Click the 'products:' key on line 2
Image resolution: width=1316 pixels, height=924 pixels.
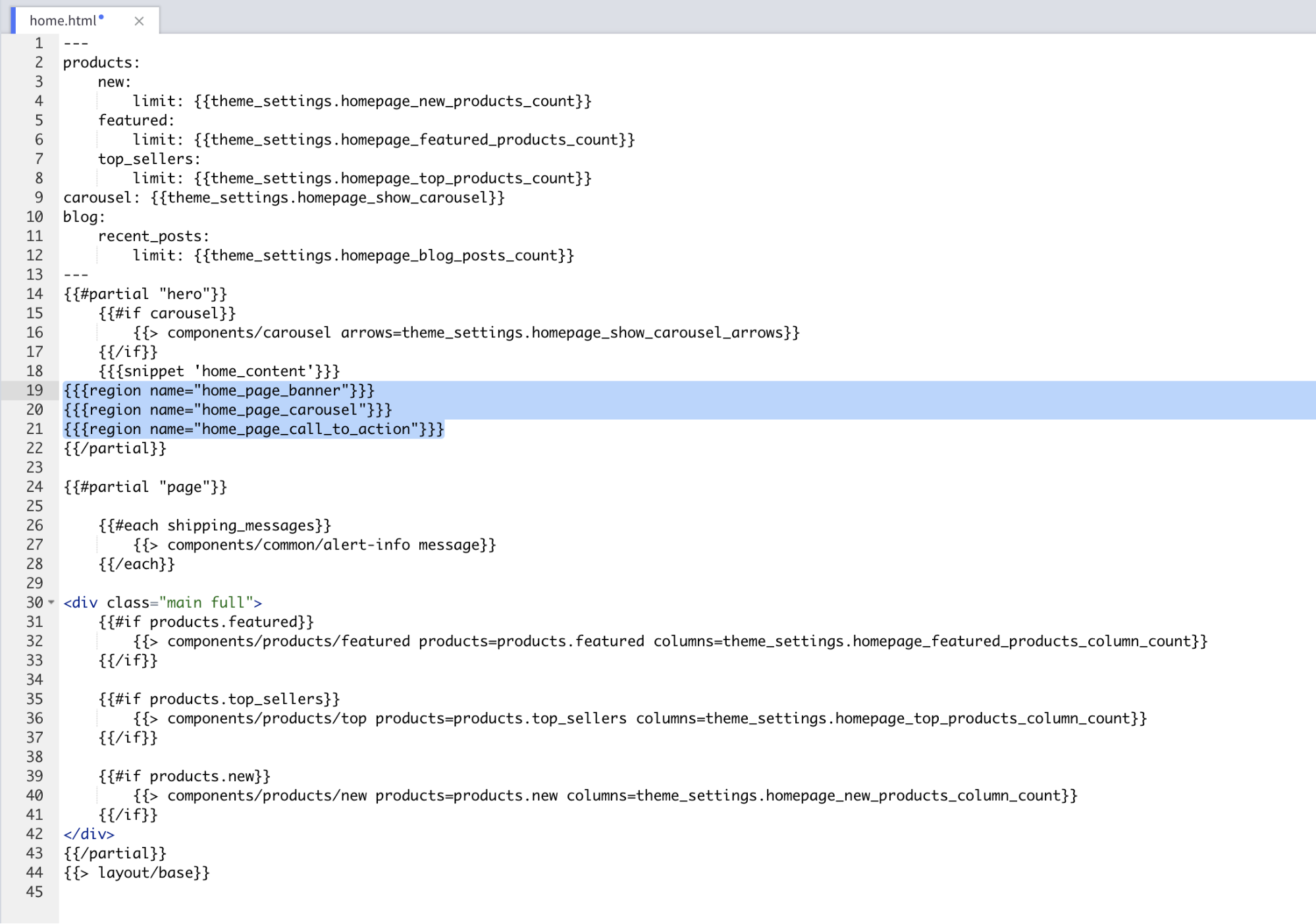tap(101, 63)
